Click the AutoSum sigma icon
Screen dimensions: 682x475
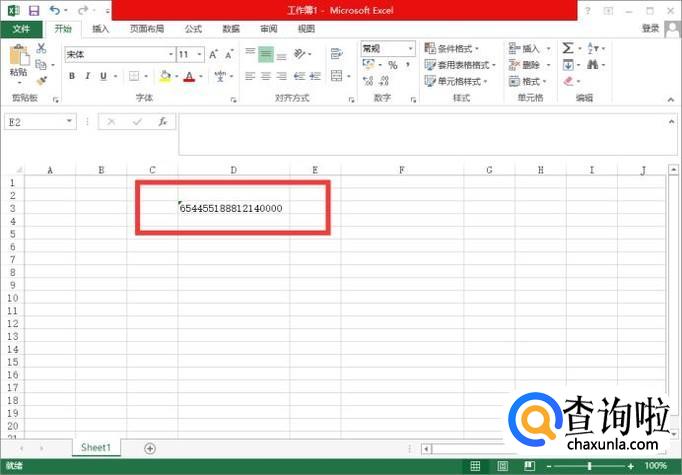coord(568,48)
